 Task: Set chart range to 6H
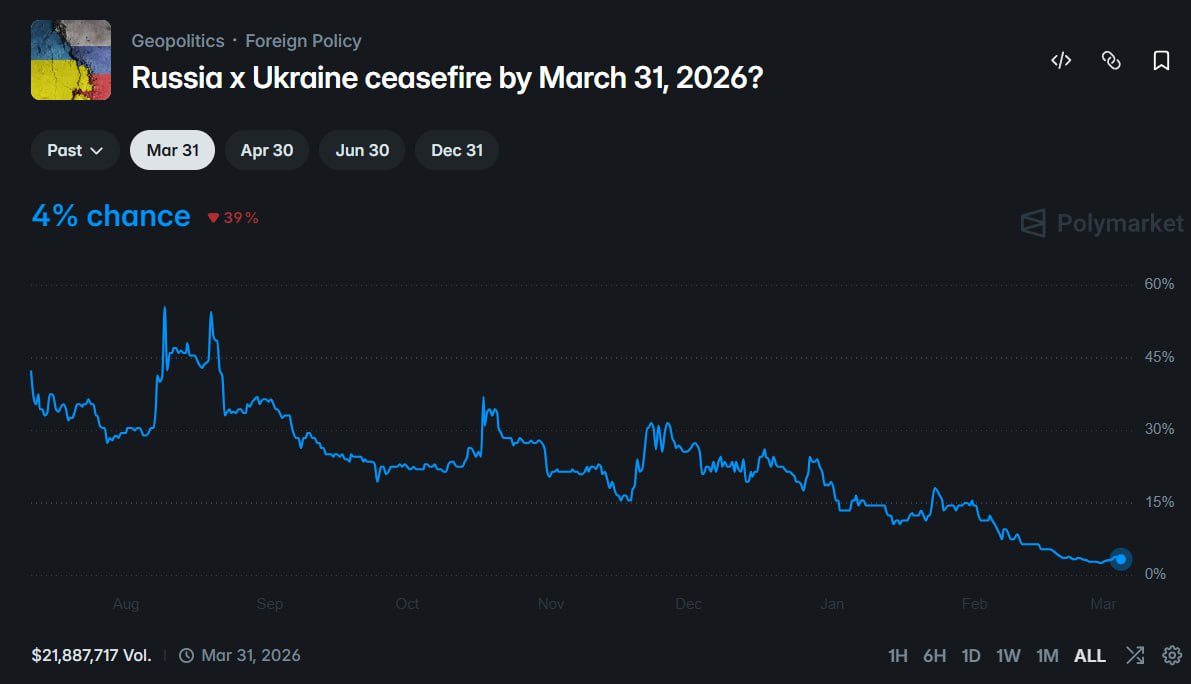(x=934, y=656)
